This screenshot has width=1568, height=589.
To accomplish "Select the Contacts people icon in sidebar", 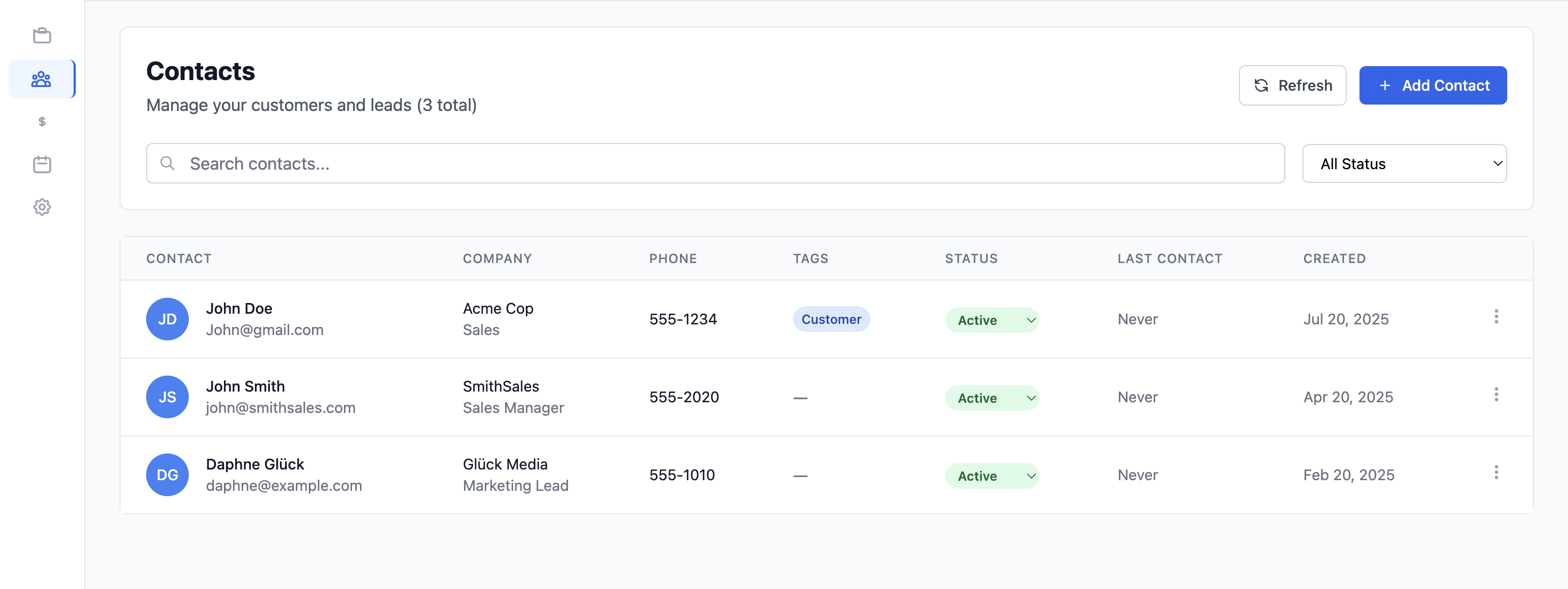I will (42, 79).
